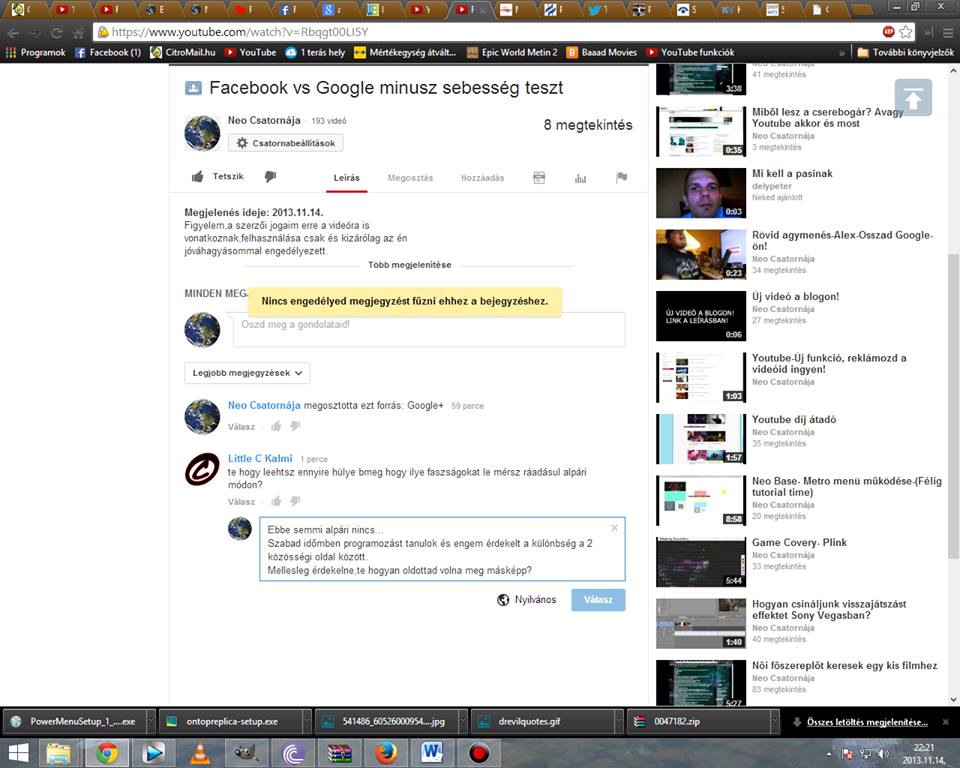The height and width of the screenshot is (768, 960).
Task: Click Összes letöltés megjelenítése link
Action: [x=867, y=722]
